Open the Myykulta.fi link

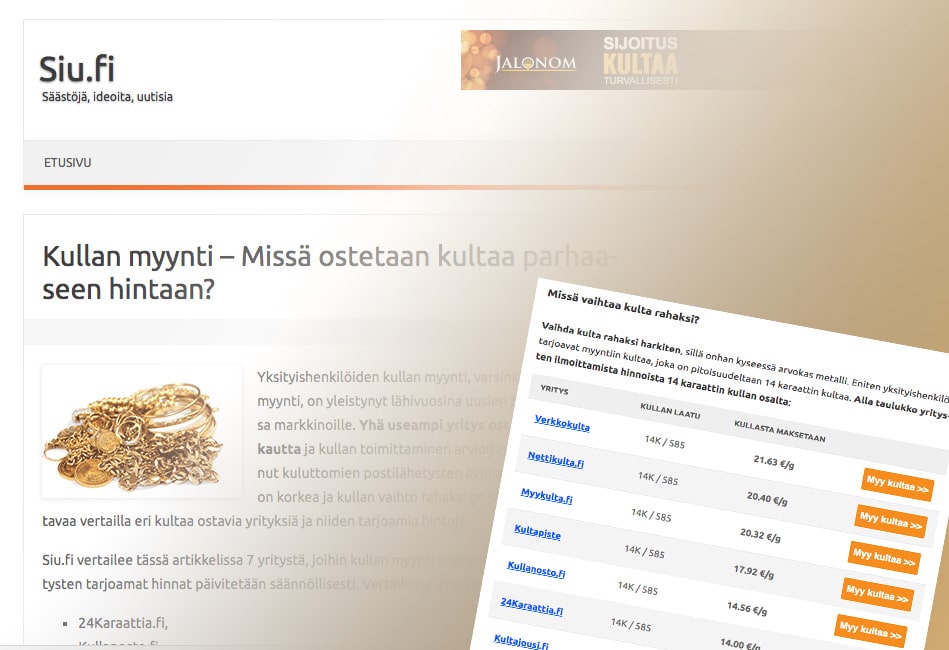point(547,496)
